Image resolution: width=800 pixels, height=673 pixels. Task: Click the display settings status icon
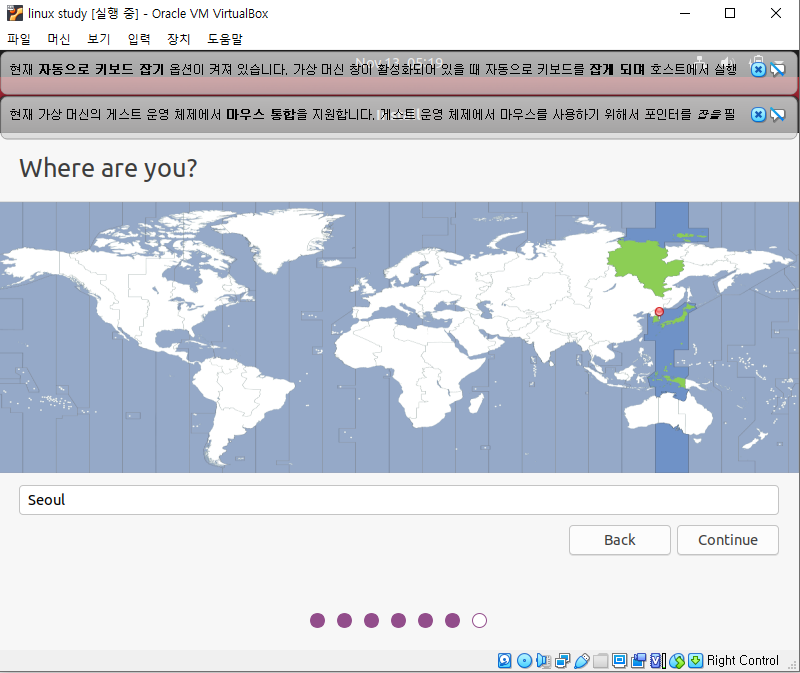pos(619,660)
